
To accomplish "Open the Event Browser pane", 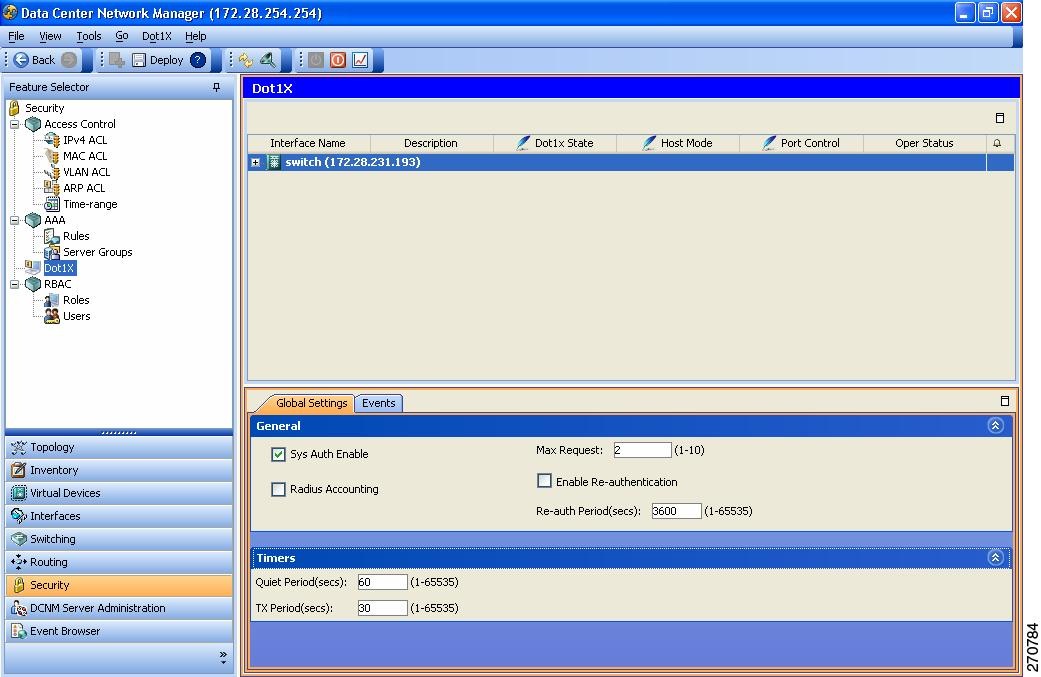I will 120,631.
